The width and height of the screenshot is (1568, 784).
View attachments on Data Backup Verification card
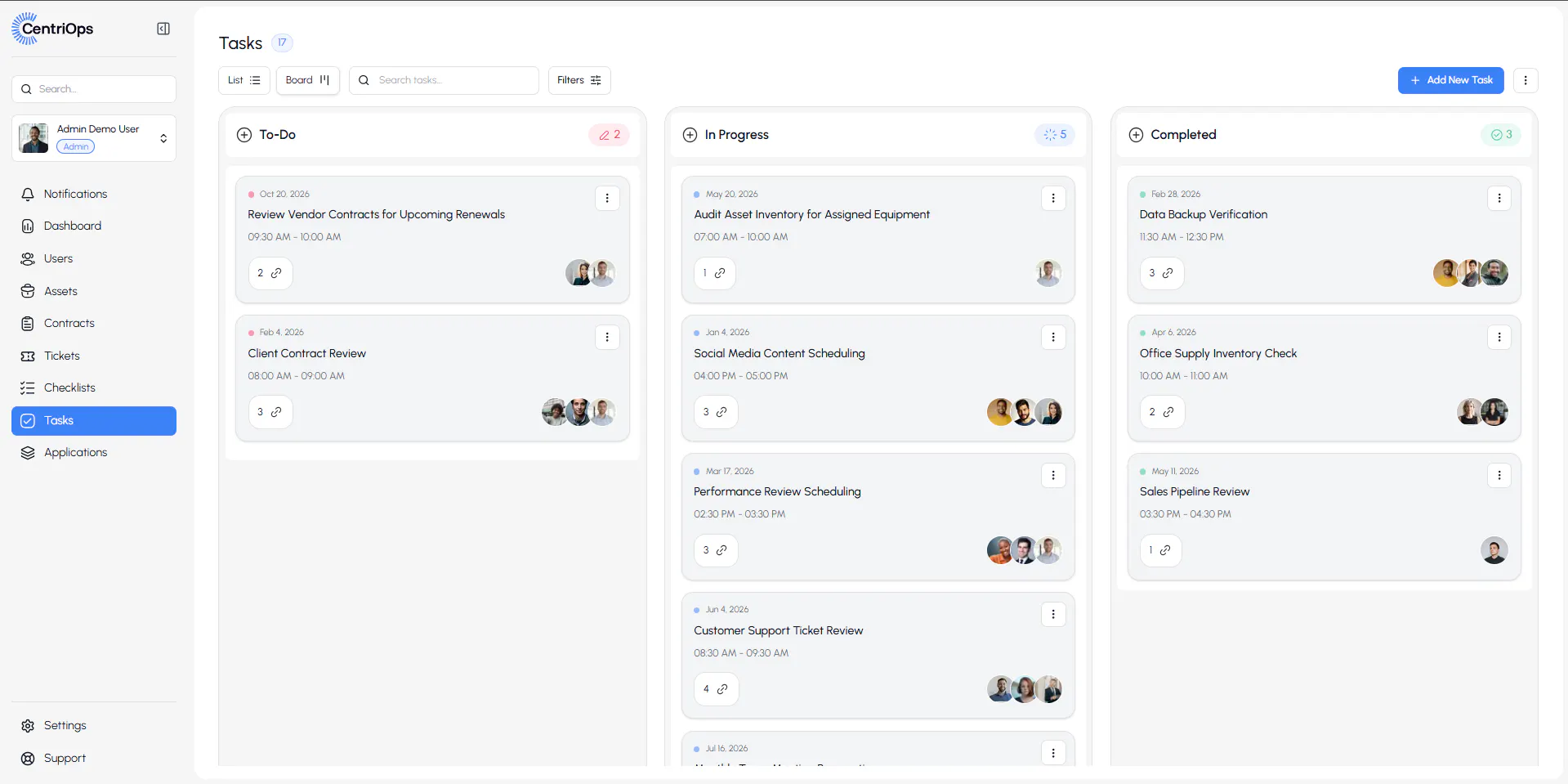tap(1162, 273)
